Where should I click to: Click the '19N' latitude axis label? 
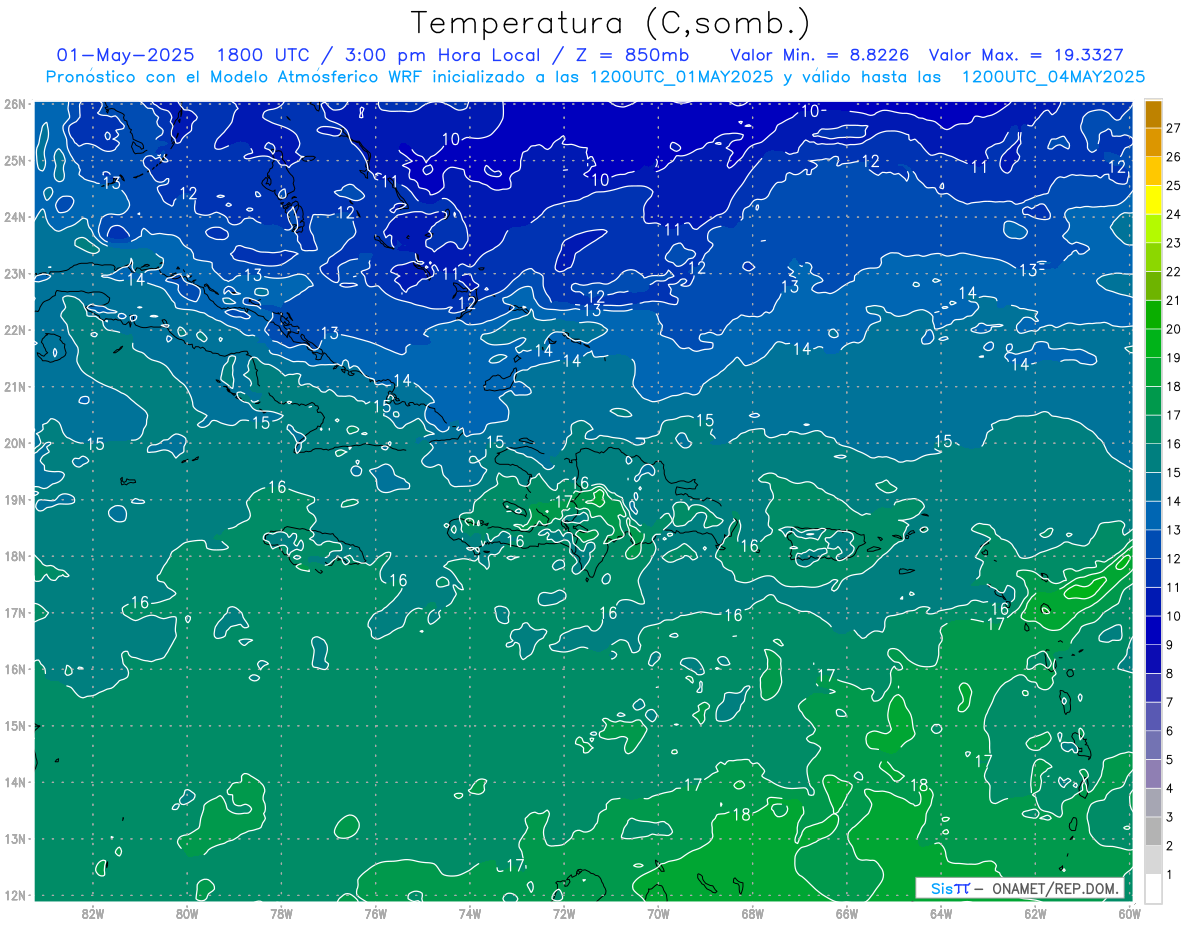click(14, 499)
